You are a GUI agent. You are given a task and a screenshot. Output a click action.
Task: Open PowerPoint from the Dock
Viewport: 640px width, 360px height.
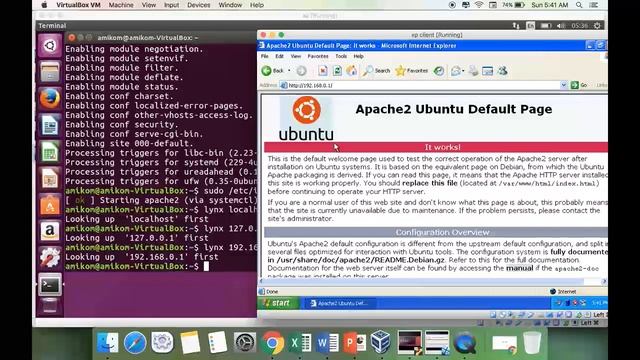click(x=354, y=342)
